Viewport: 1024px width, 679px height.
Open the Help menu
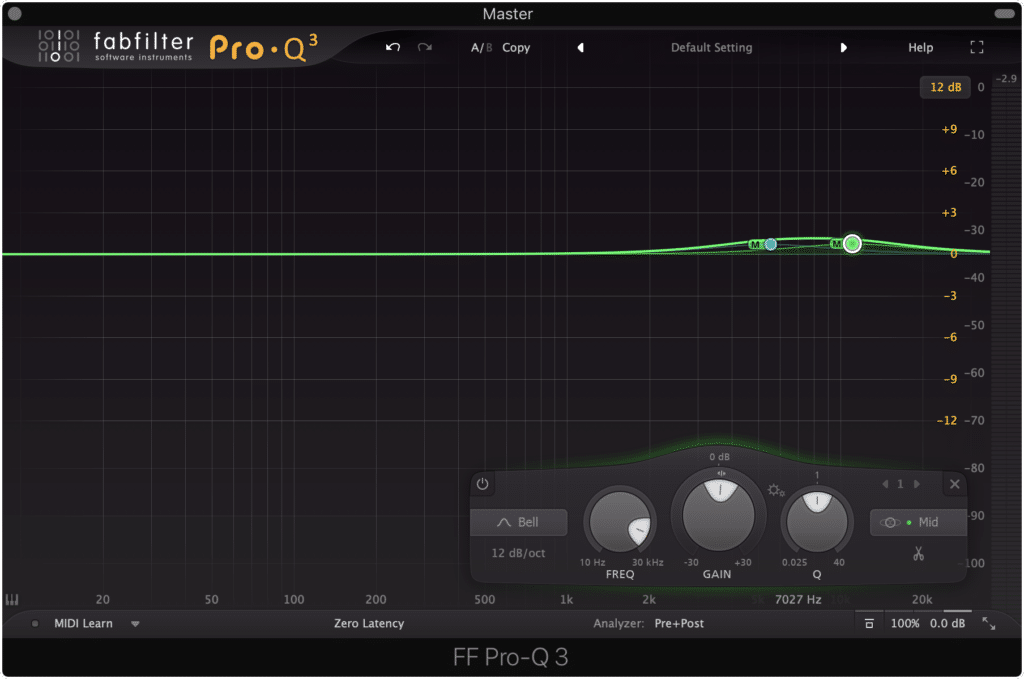coord(920,48)
